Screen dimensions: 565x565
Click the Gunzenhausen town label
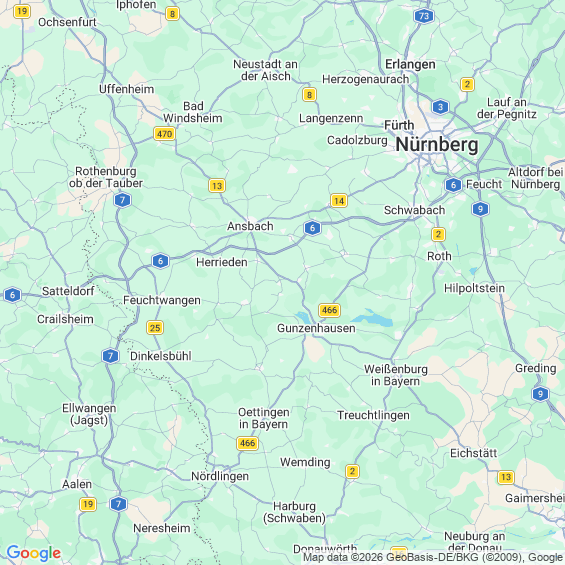tap(316, 328)
